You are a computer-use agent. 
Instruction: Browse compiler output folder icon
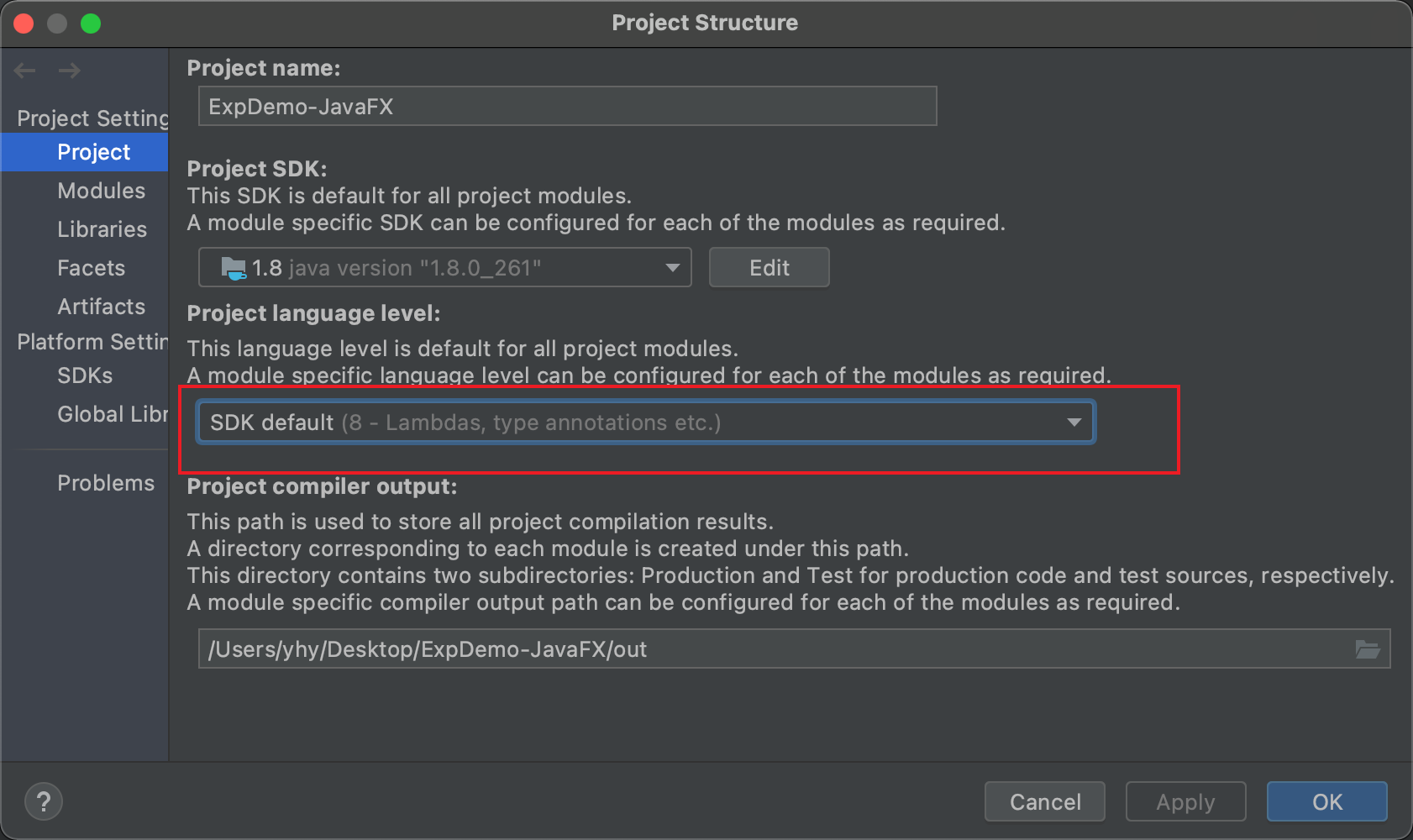1368,649
